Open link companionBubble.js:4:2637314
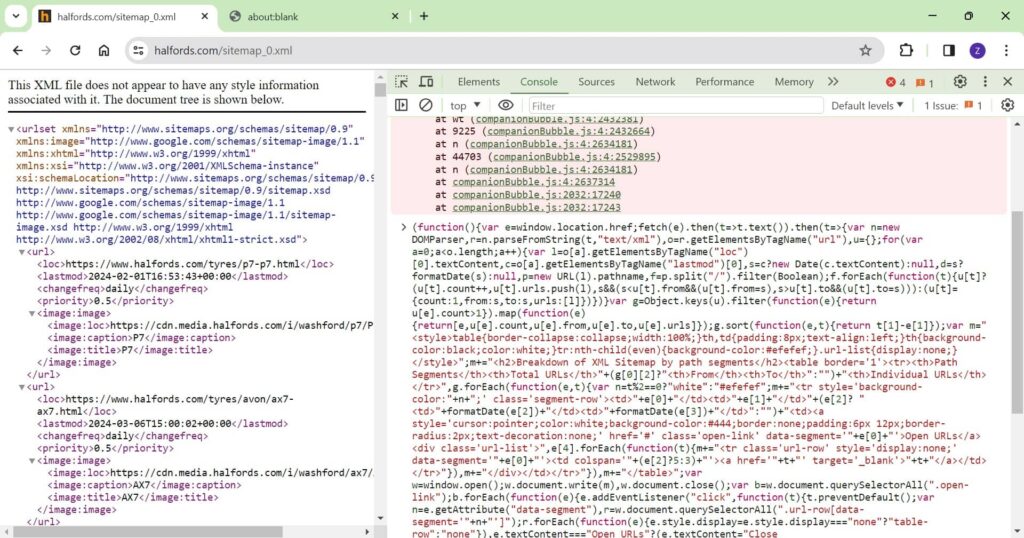 click(534, 182)
